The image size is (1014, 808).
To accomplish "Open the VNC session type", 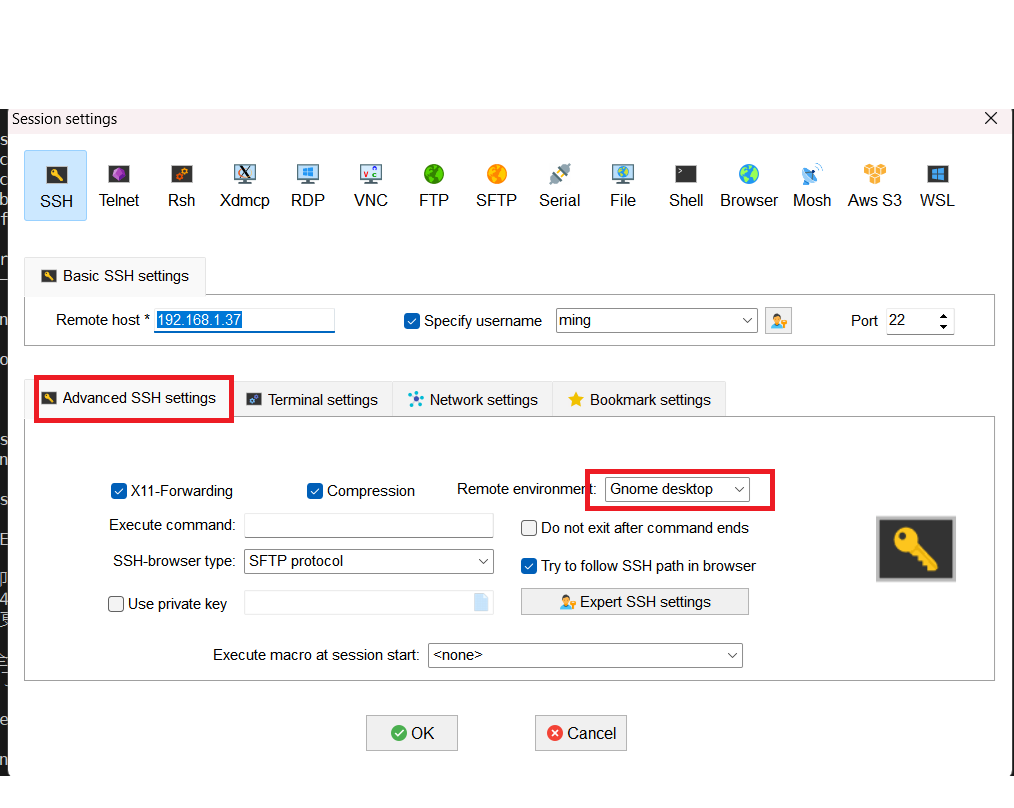I will click(x=370, y=184).
